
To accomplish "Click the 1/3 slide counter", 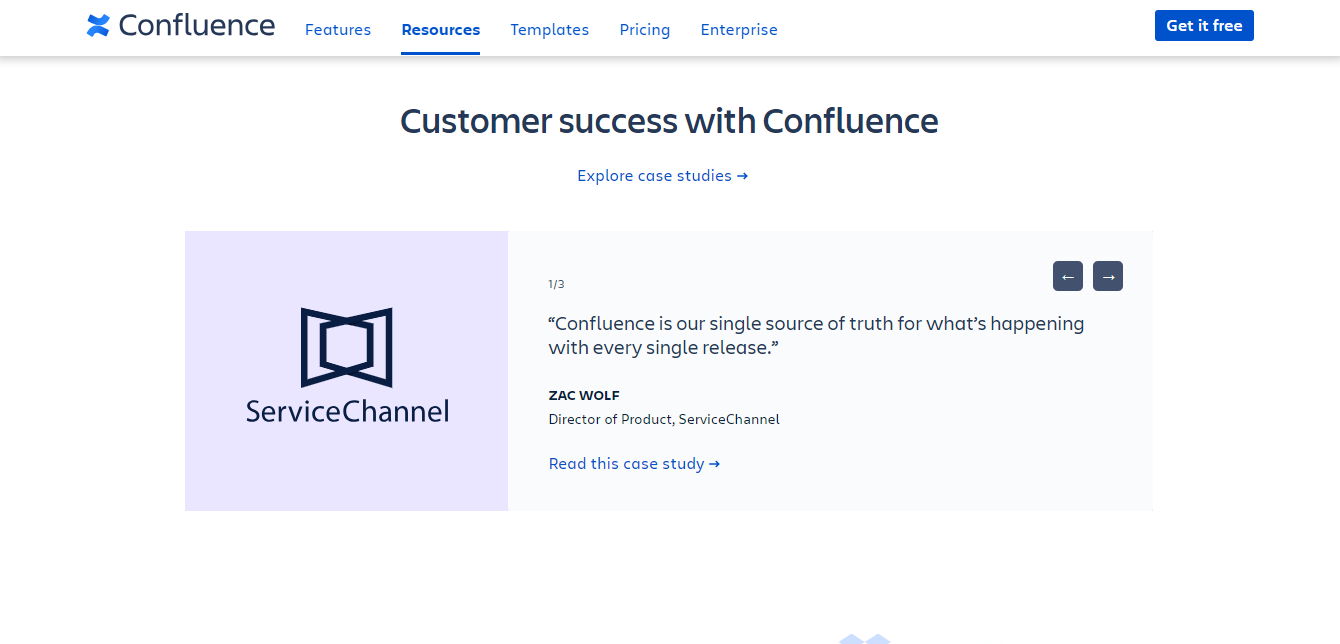I will tap(556, 284).
